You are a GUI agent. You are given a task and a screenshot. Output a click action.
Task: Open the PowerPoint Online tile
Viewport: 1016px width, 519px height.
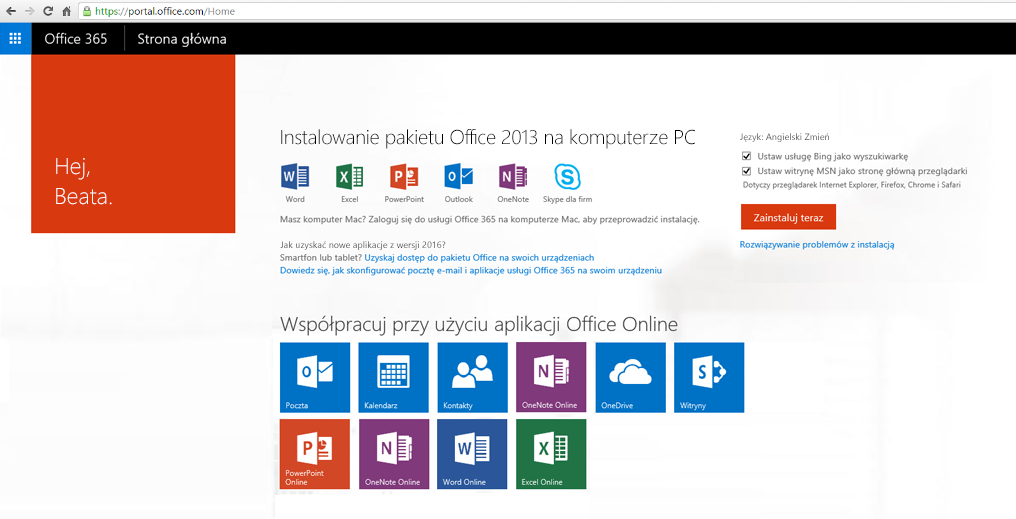315,454
